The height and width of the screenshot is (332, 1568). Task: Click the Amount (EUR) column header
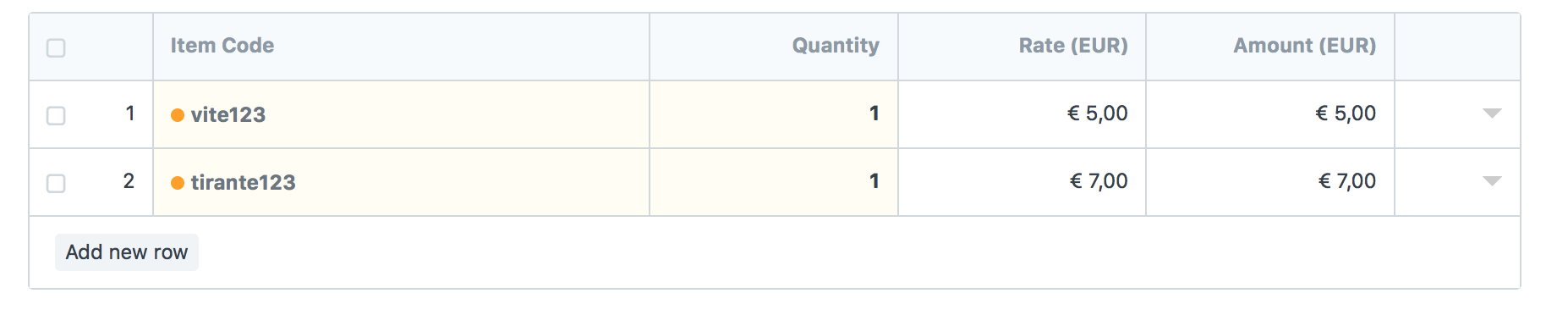click(x=1304, y=46)
